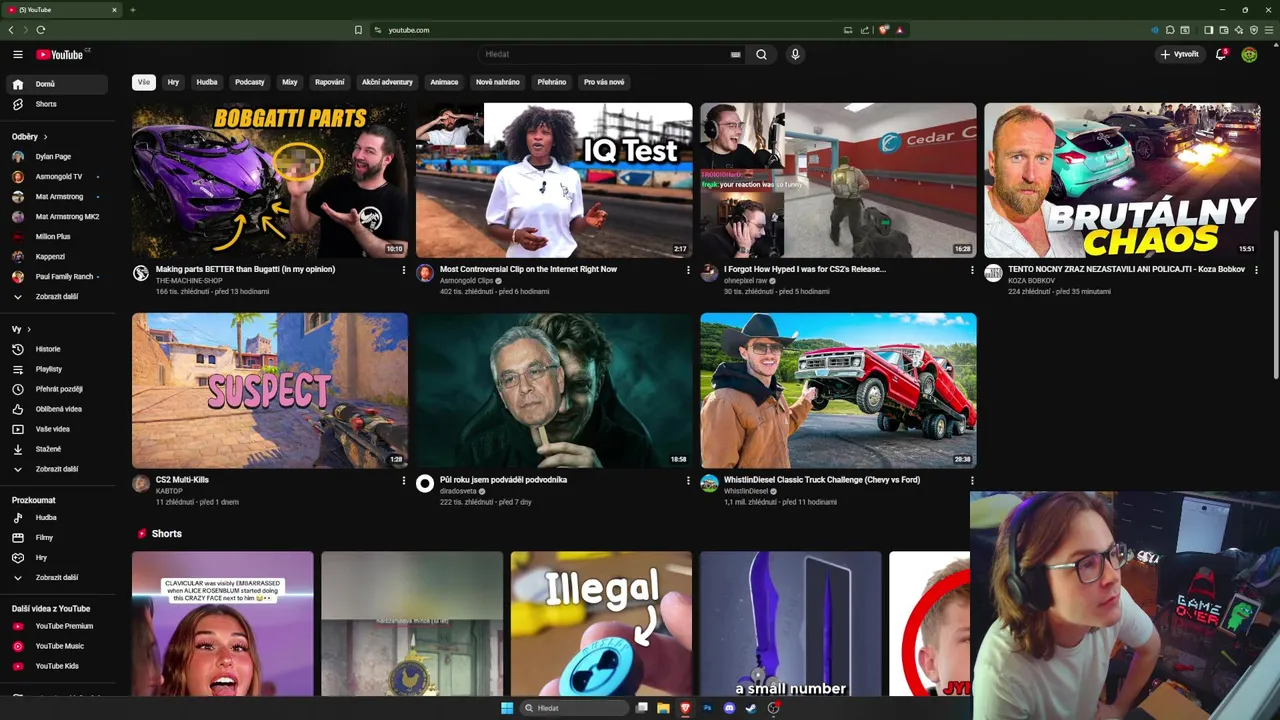Open the IQ Test video thumbnail
The height and width of the screenshot is (720, 1280).
click(554, 180)
